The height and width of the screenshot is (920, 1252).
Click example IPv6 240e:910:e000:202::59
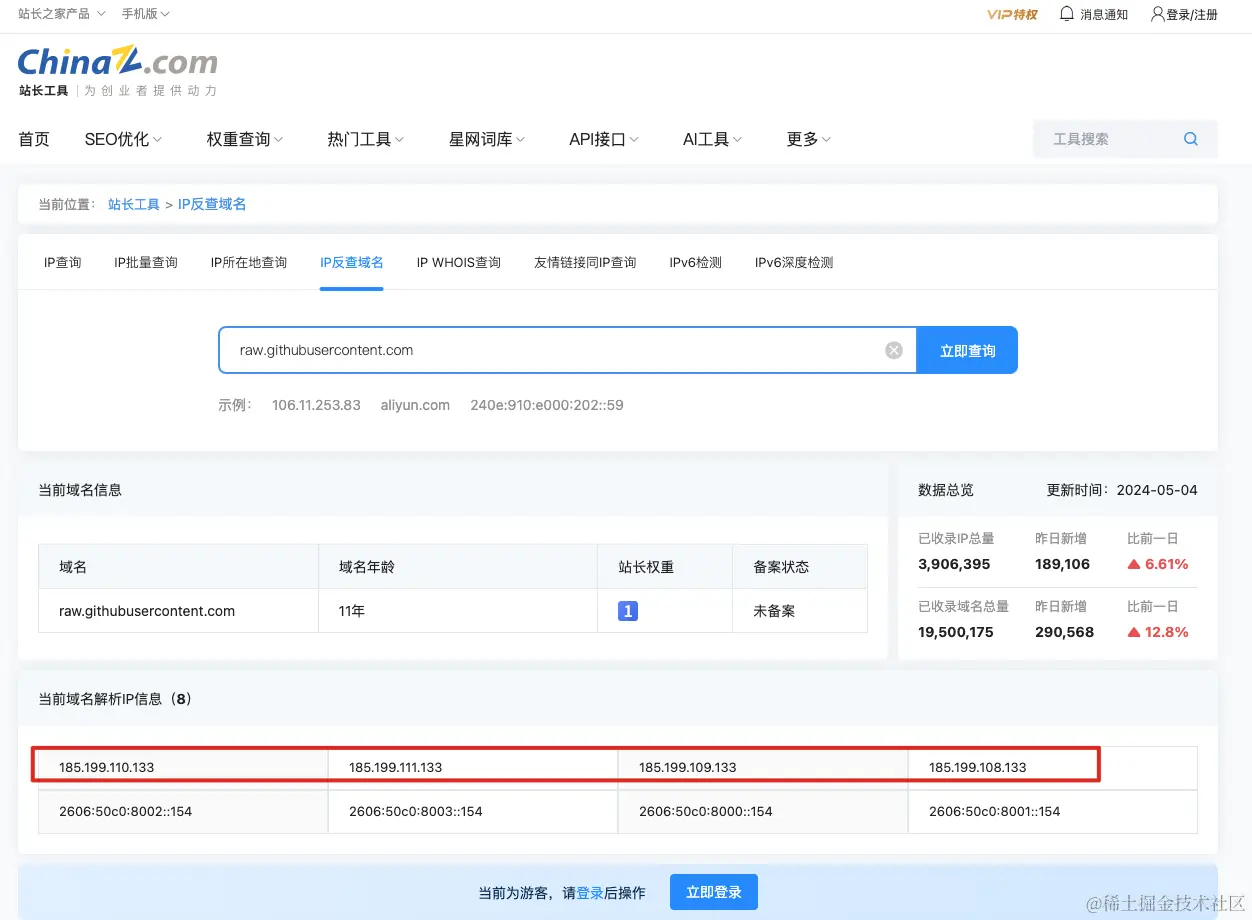547,405
